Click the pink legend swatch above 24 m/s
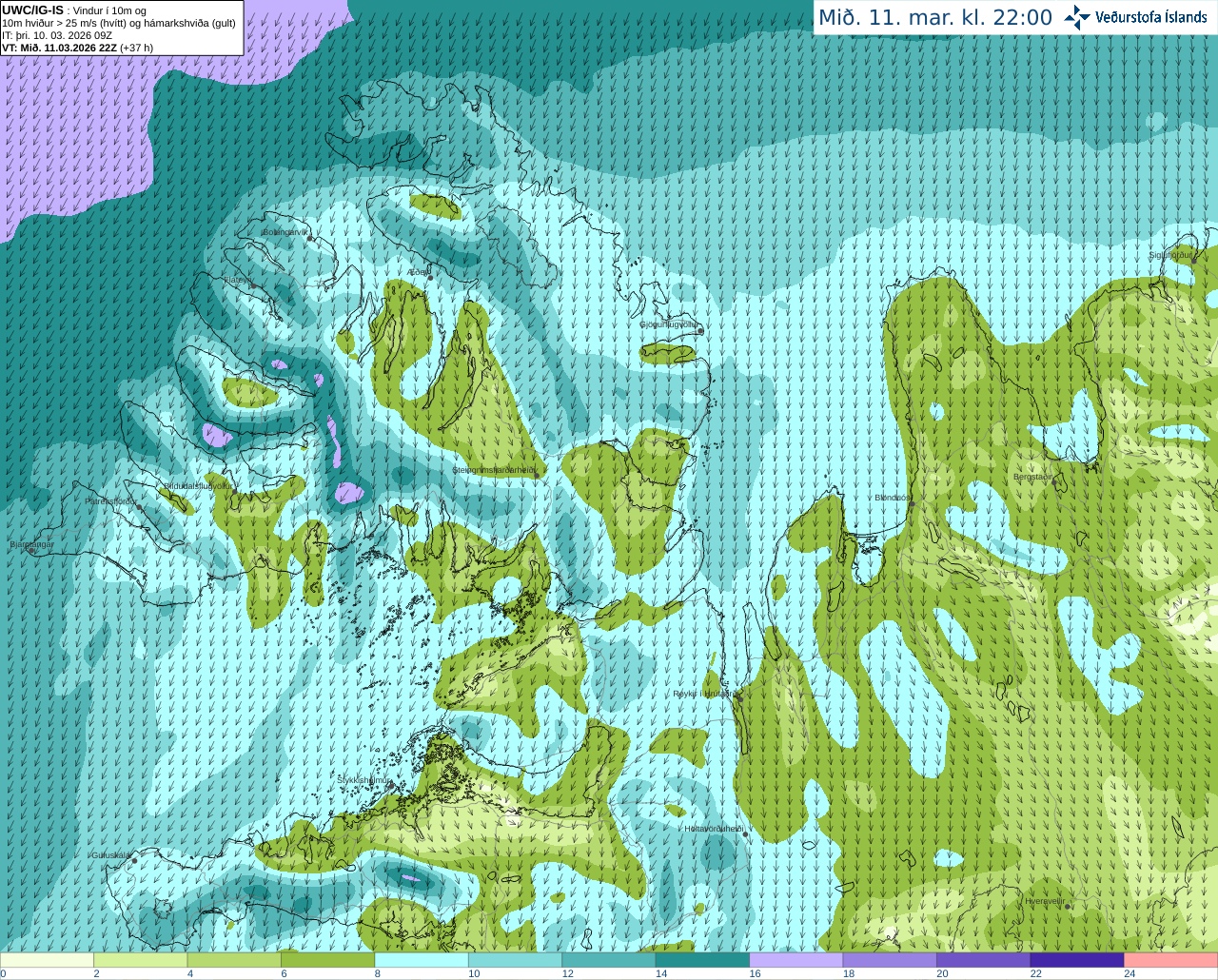Viewport: 1218px width, 980px height. point(1171,960)
